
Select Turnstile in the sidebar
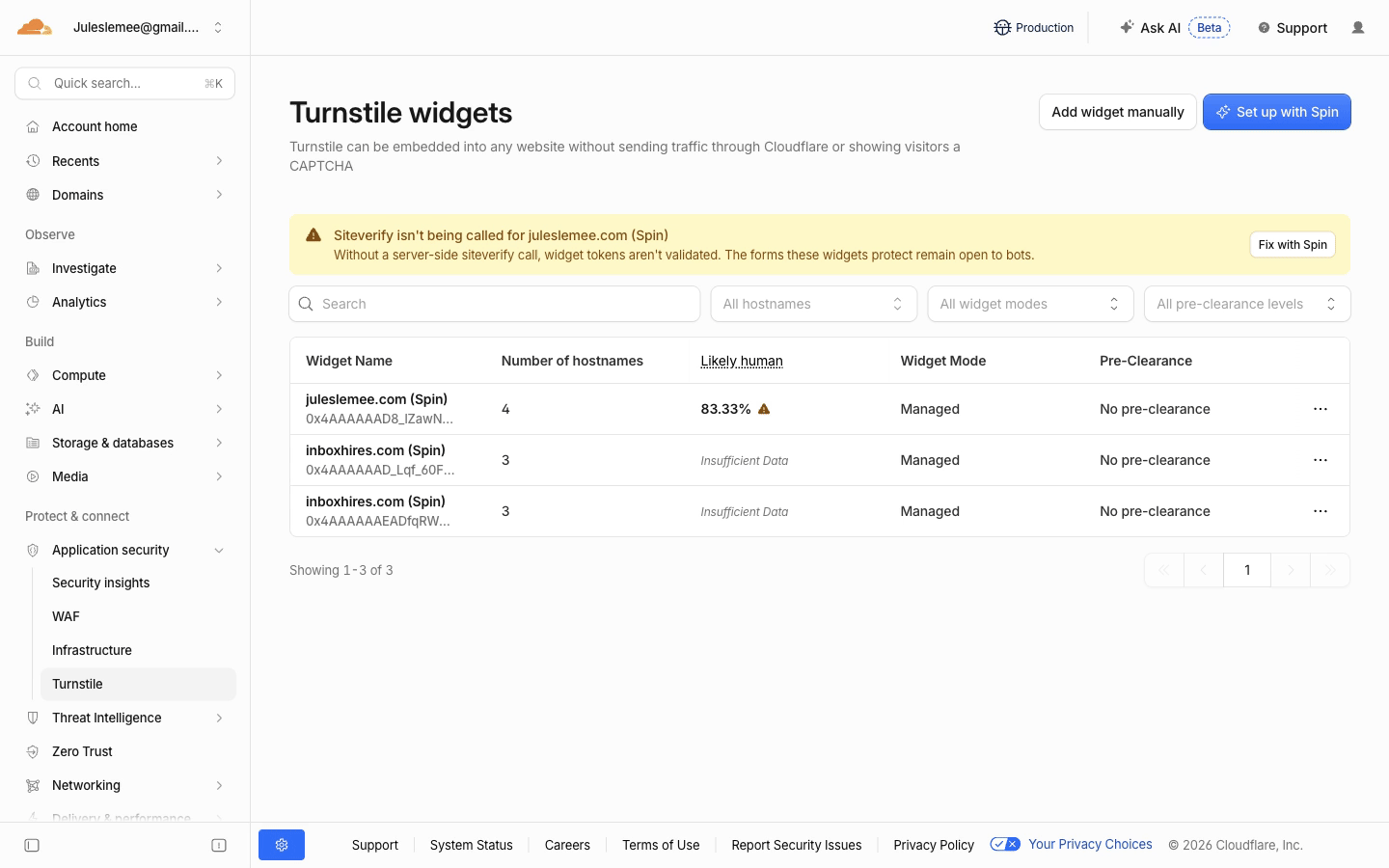pyautogui.click(x=138, y=684)
